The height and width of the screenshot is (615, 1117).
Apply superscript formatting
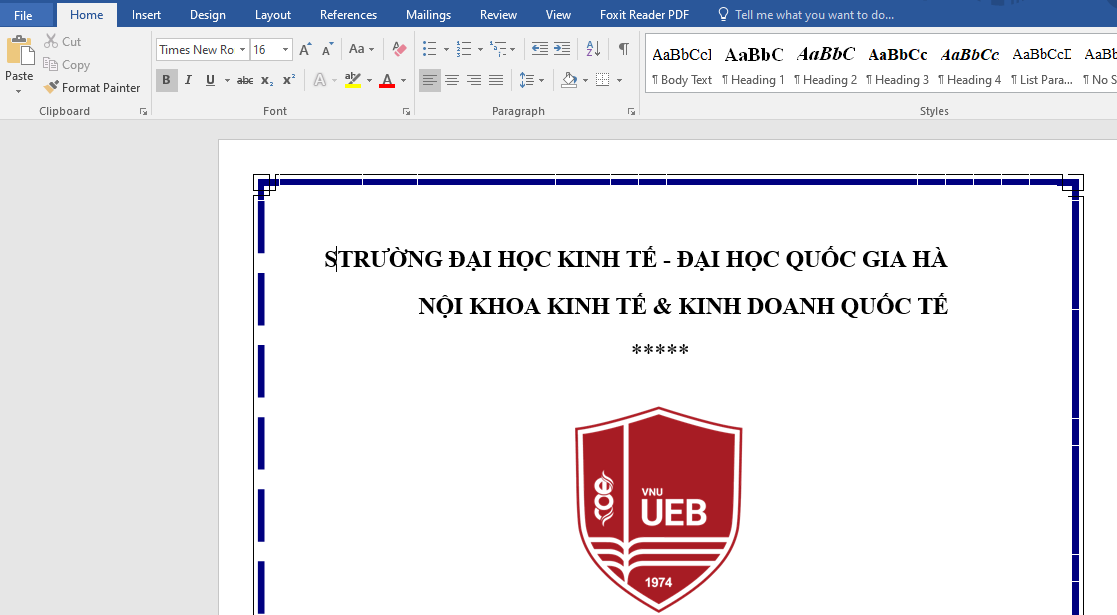(289, 81)
